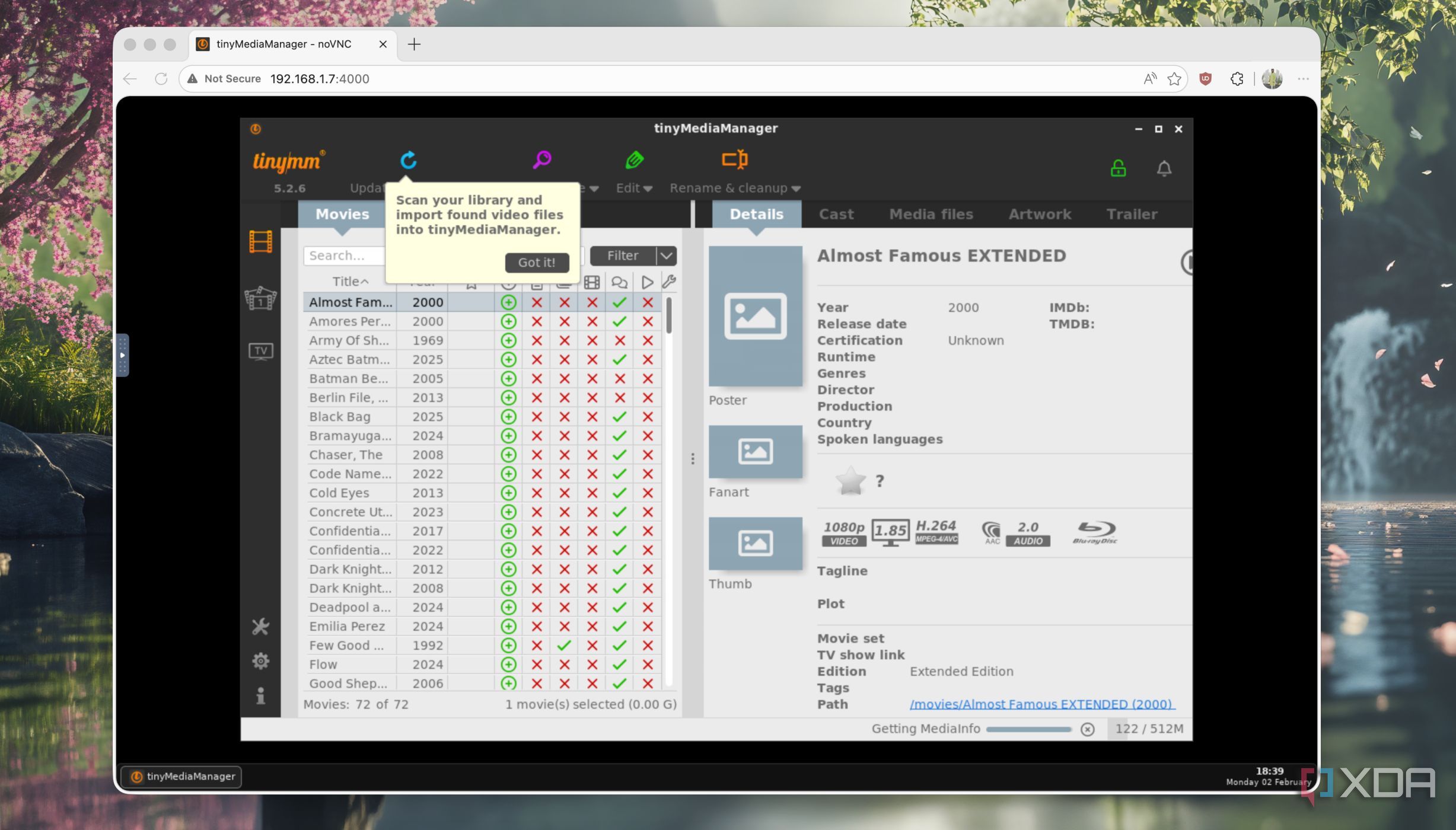The width and height of the screenshot is (1456, 830).
Task: Toggle the star rating for Almost Famous
Action: 850,481
